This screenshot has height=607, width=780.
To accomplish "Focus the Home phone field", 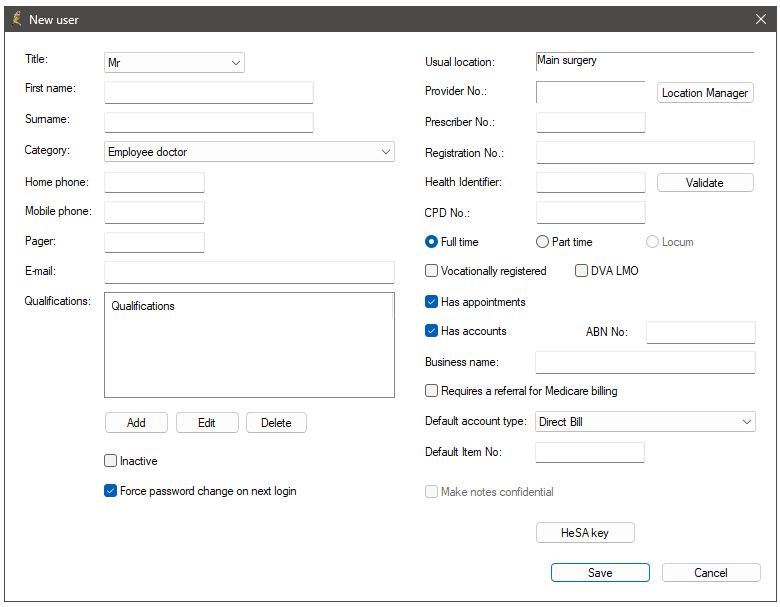I will click(154, 183).
